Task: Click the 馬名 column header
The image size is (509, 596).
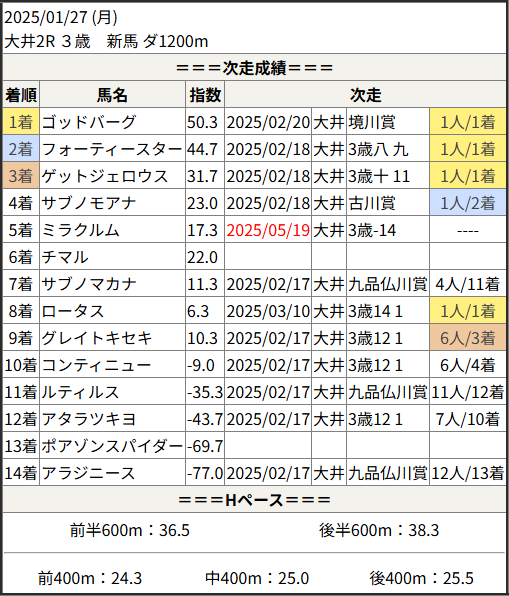Action: (112, 95)
